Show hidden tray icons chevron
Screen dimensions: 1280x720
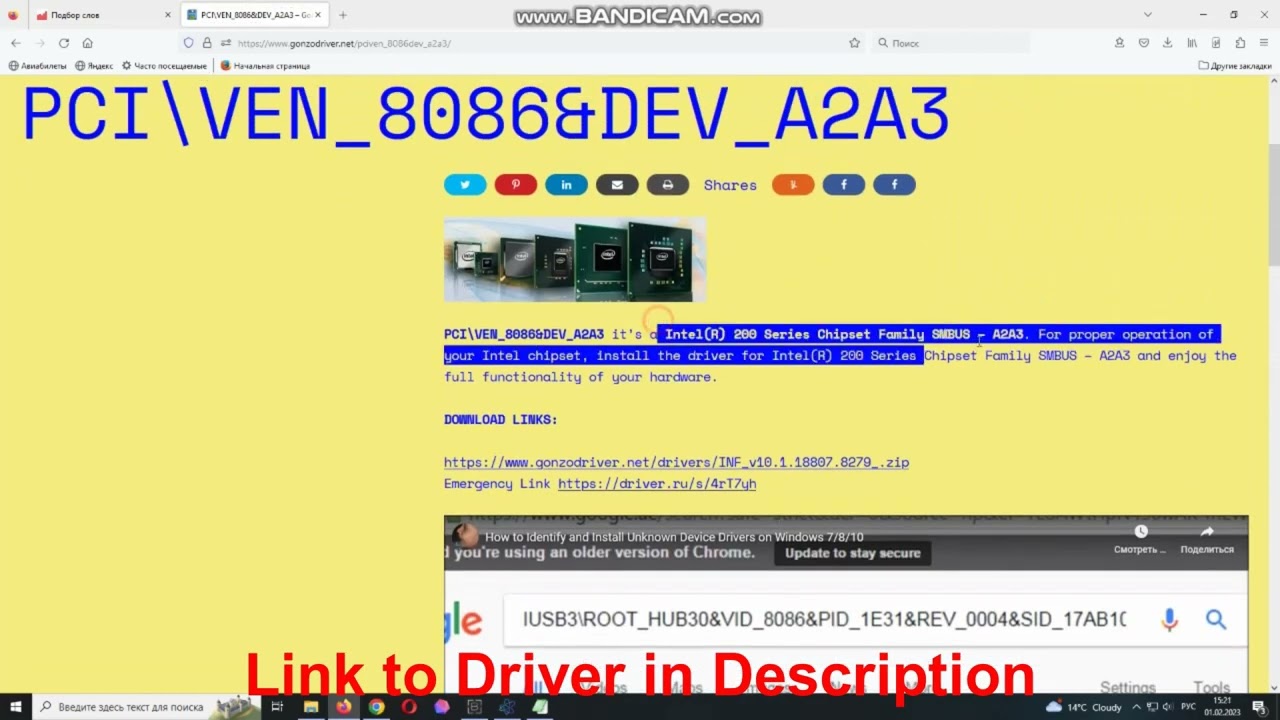1136,707
